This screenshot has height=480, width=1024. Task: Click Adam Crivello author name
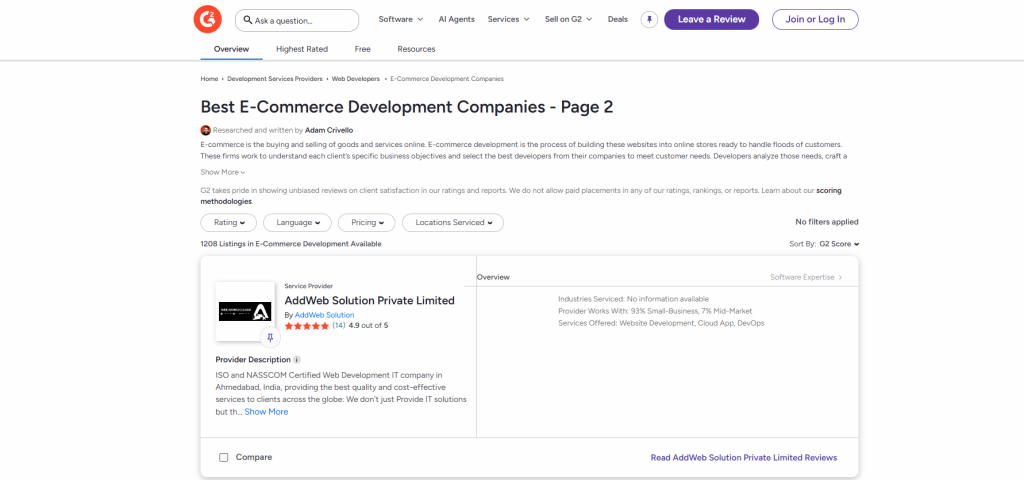click(329, 130)
